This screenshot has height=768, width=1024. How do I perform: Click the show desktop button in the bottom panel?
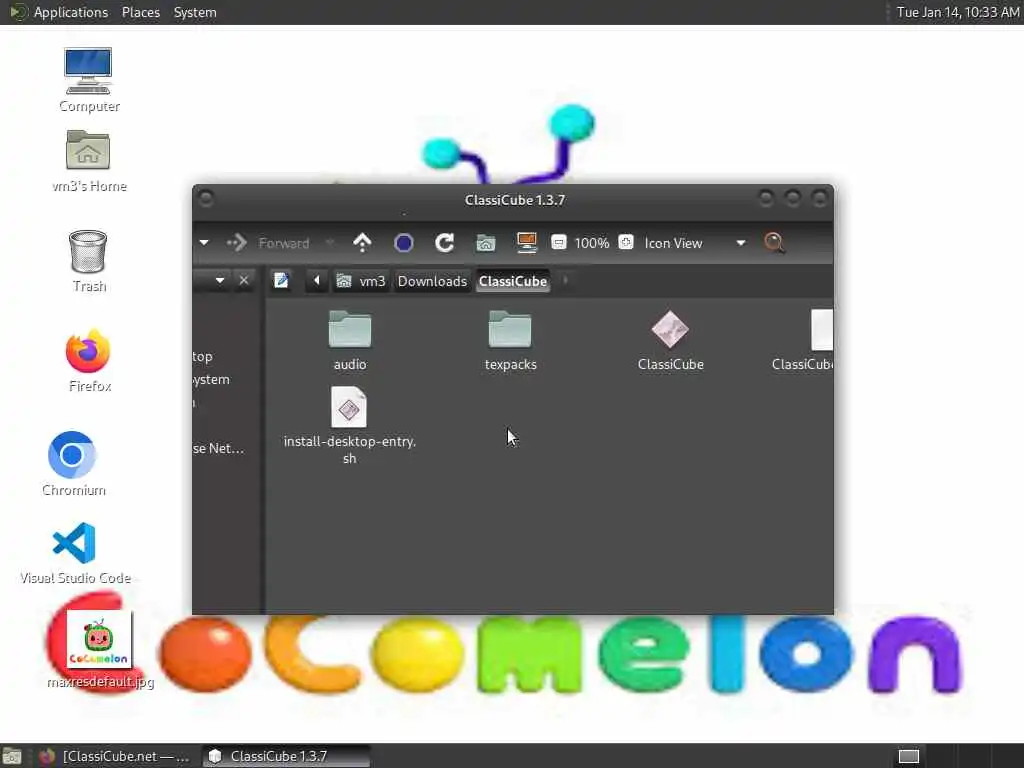pyautogui.click(x=12, y=756)
